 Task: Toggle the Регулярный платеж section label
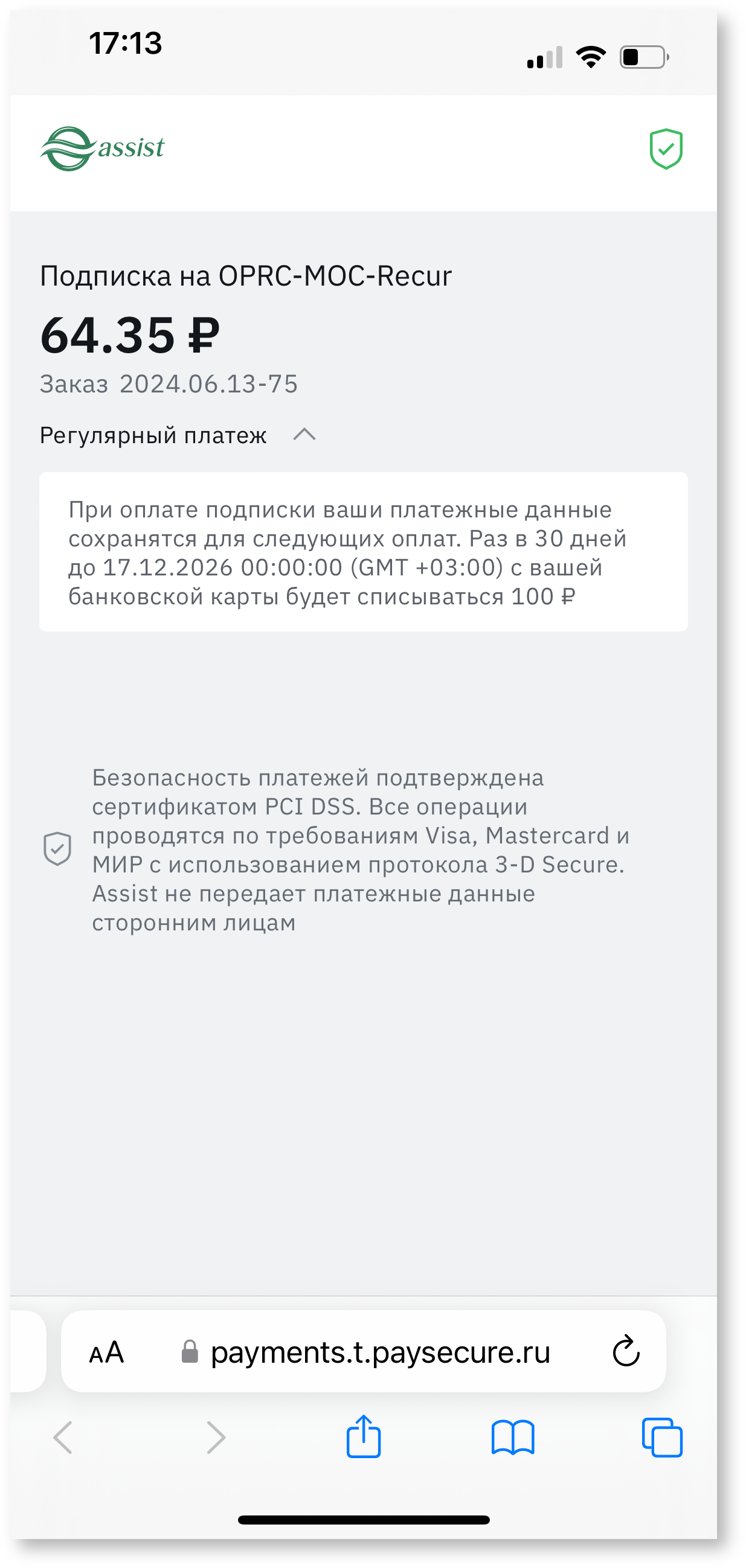153,436
